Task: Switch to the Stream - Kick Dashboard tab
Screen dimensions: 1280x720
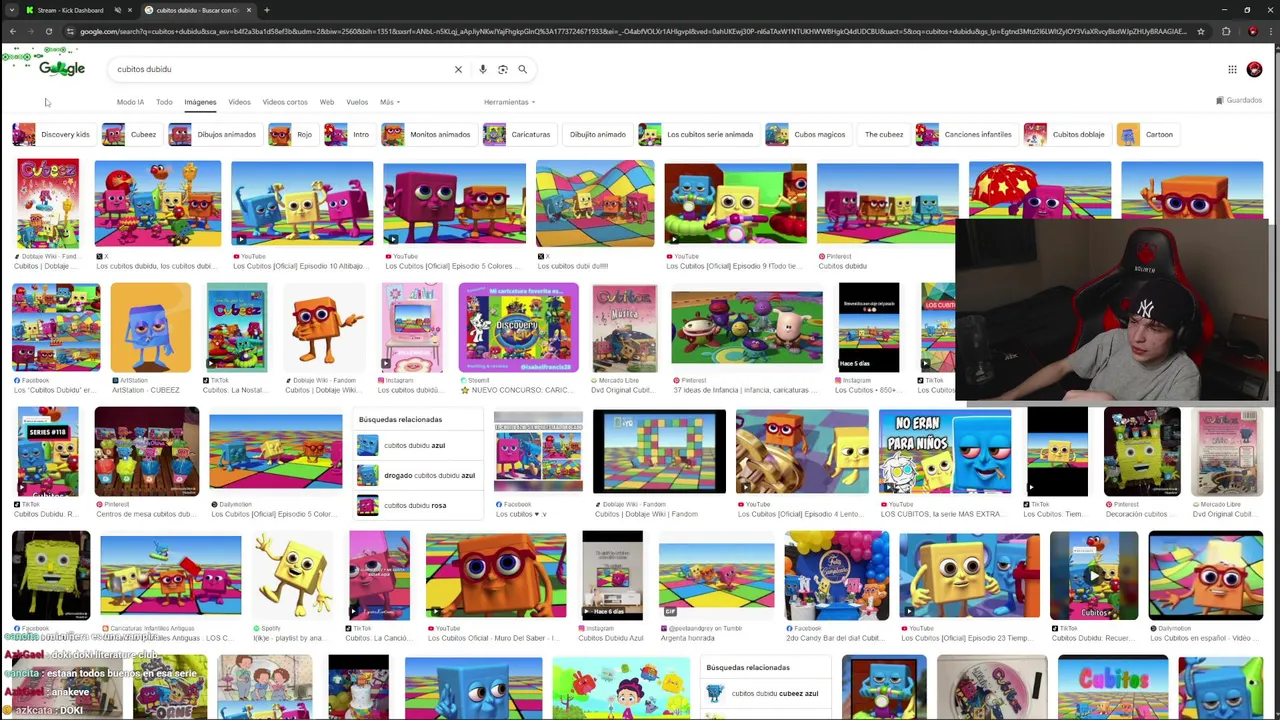Action: 70,10
